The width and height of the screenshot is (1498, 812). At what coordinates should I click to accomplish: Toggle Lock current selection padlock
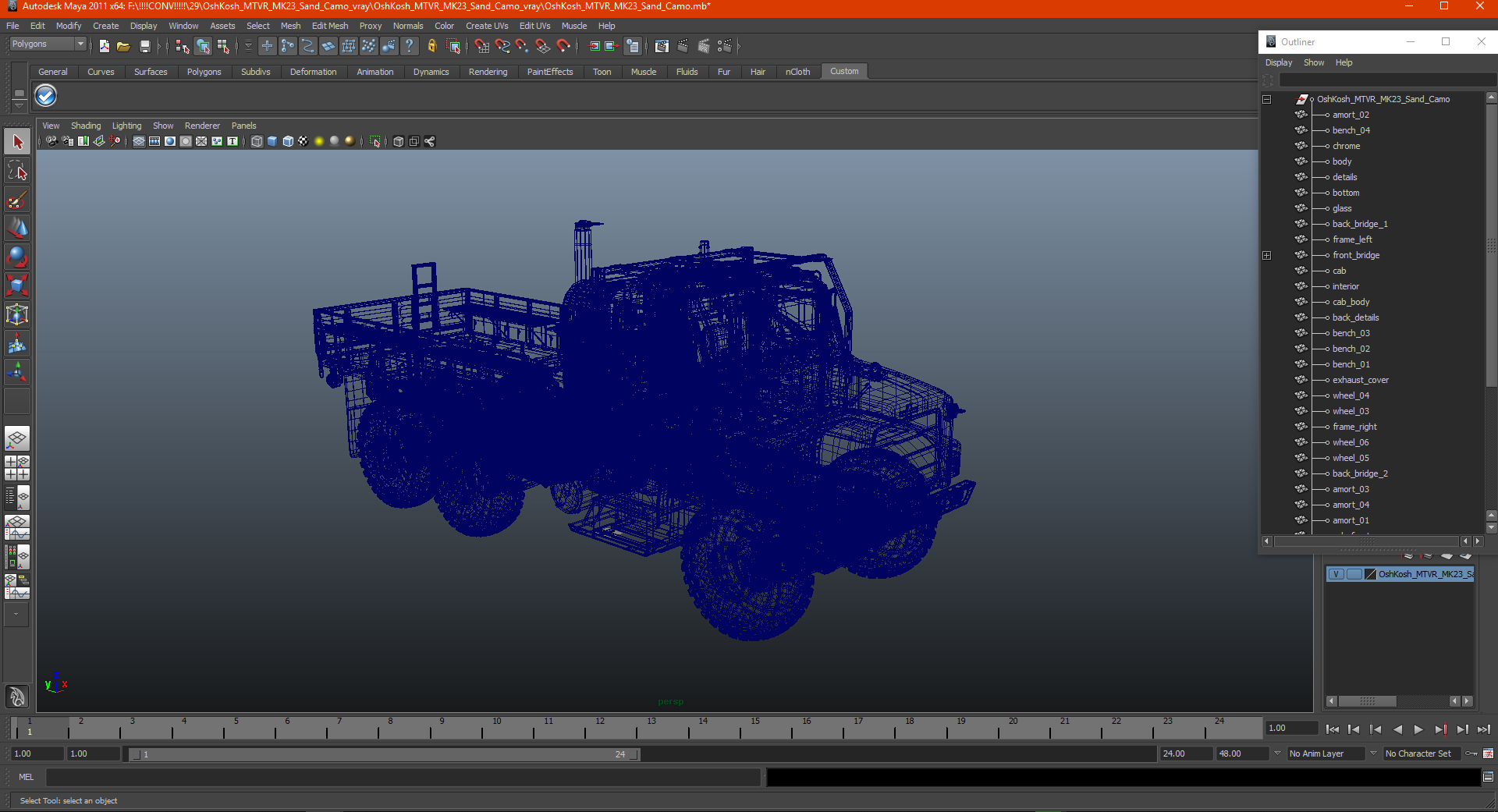pyautogui.click(x=431, y=47)
